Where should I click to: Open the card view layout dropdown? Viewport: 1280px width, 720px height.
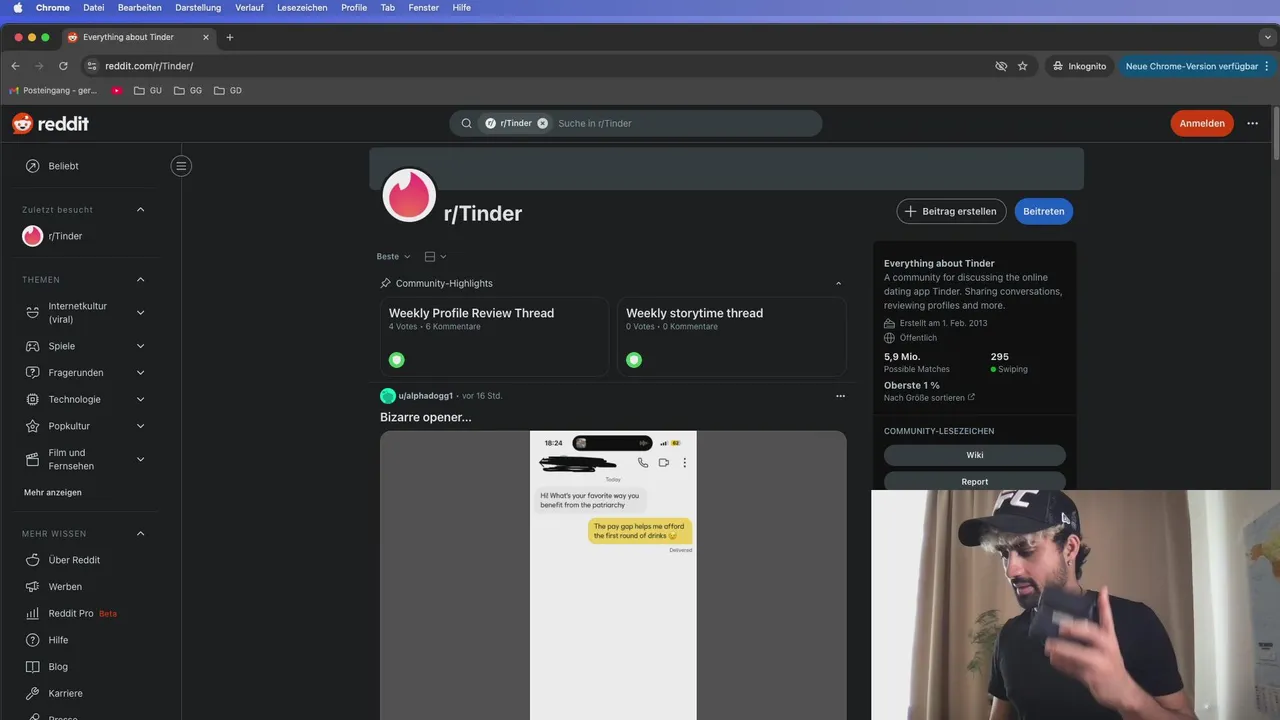(x=435, y=257)
